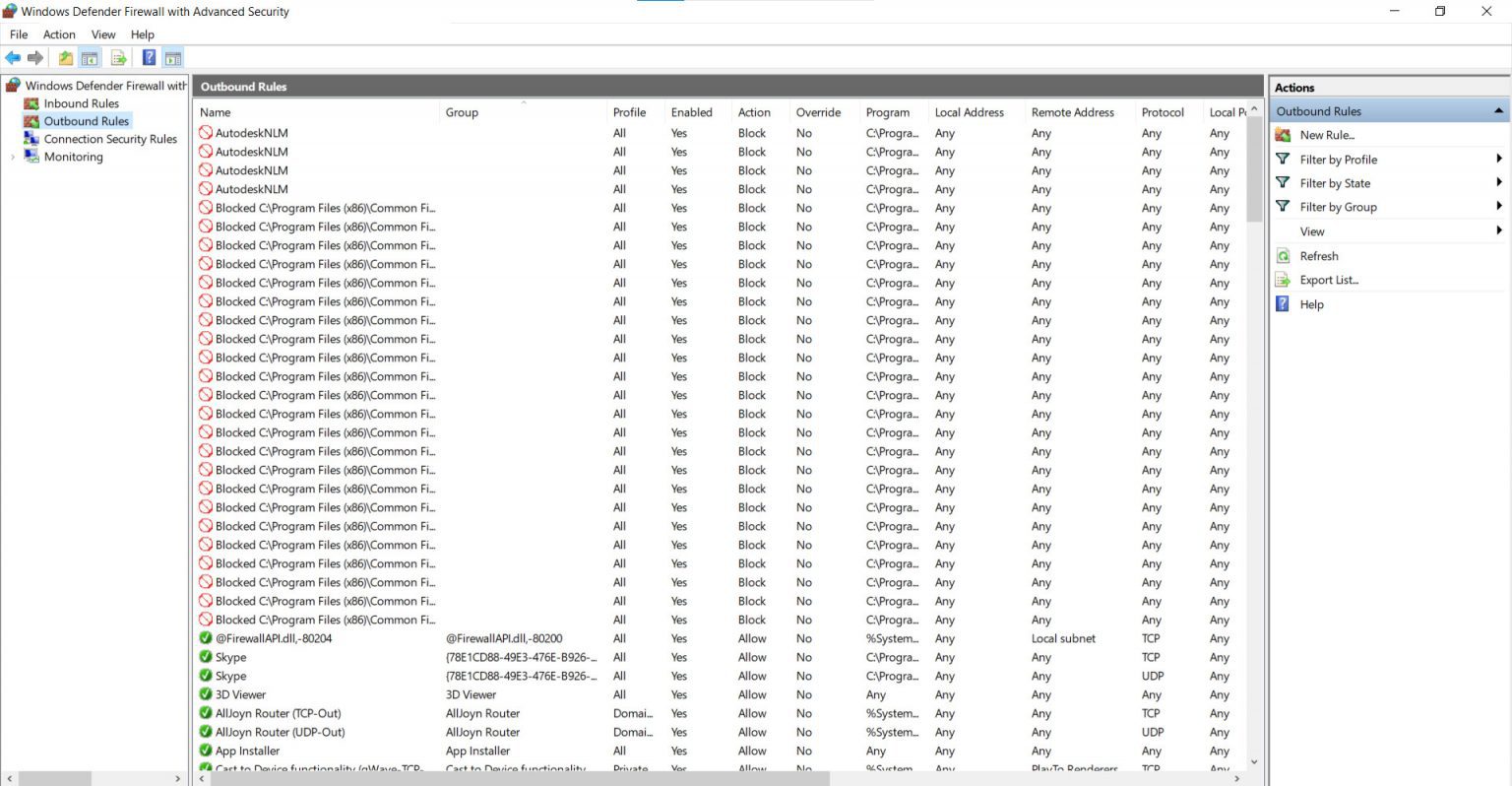
Task: Select the Inbound Rules tree item
Action: coord(81,102)
